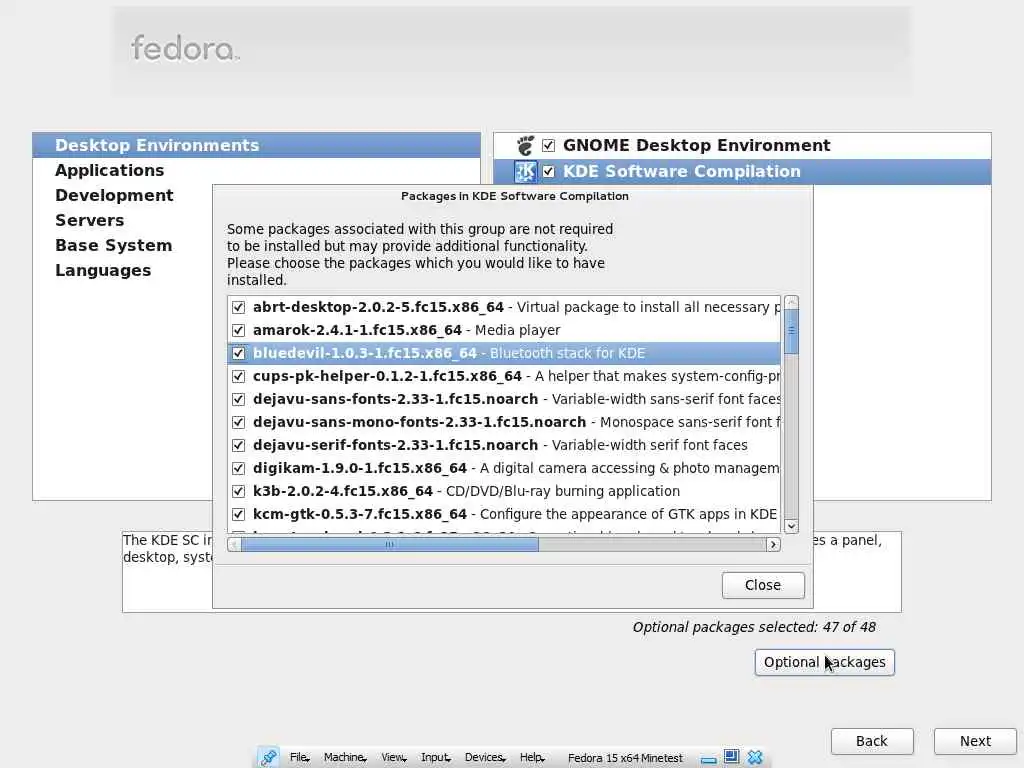Open the View menu in VM toolbar
The image size is (1024, 768).
(393, 758)
